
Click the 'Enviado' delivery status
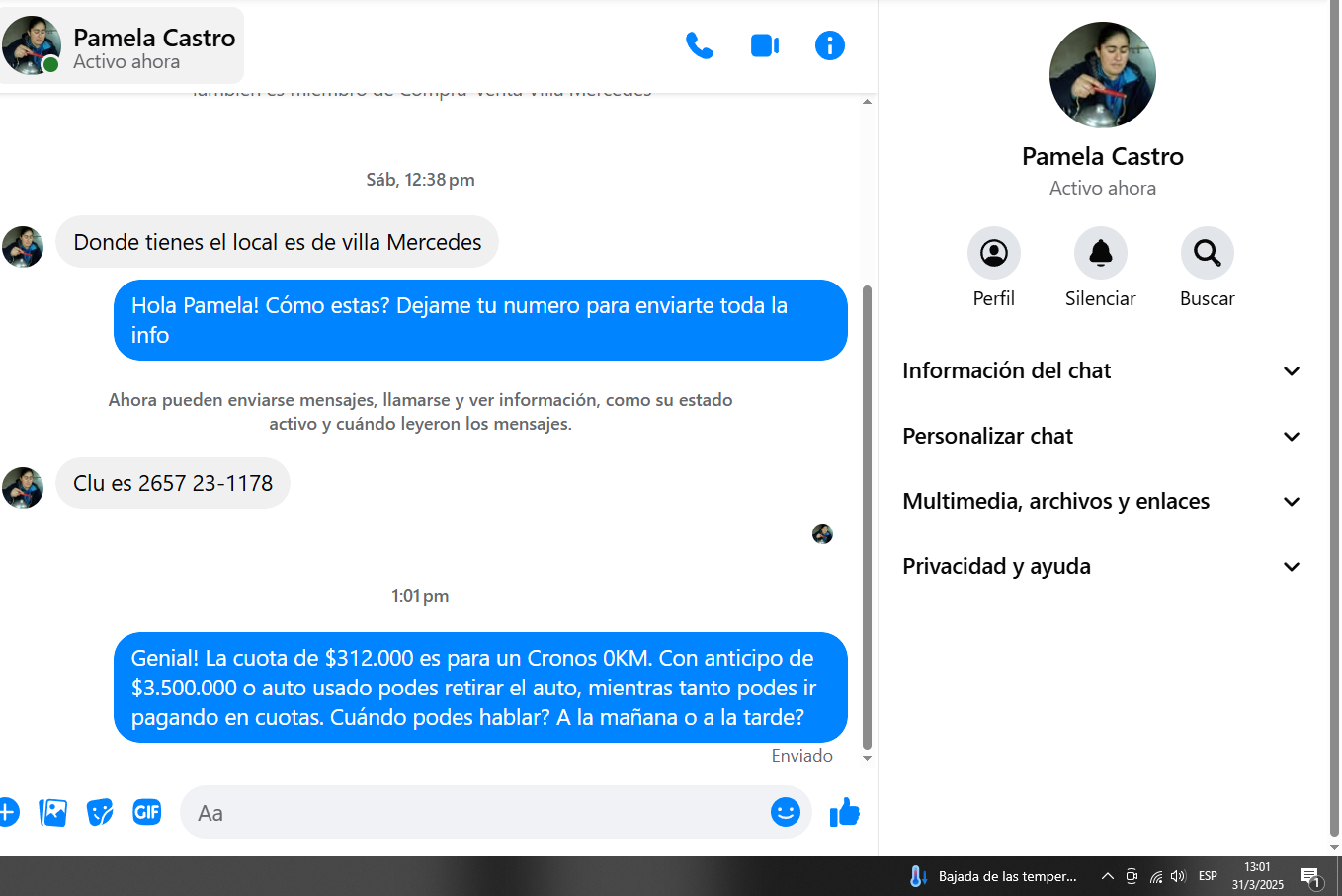click(x=801, y=756)
